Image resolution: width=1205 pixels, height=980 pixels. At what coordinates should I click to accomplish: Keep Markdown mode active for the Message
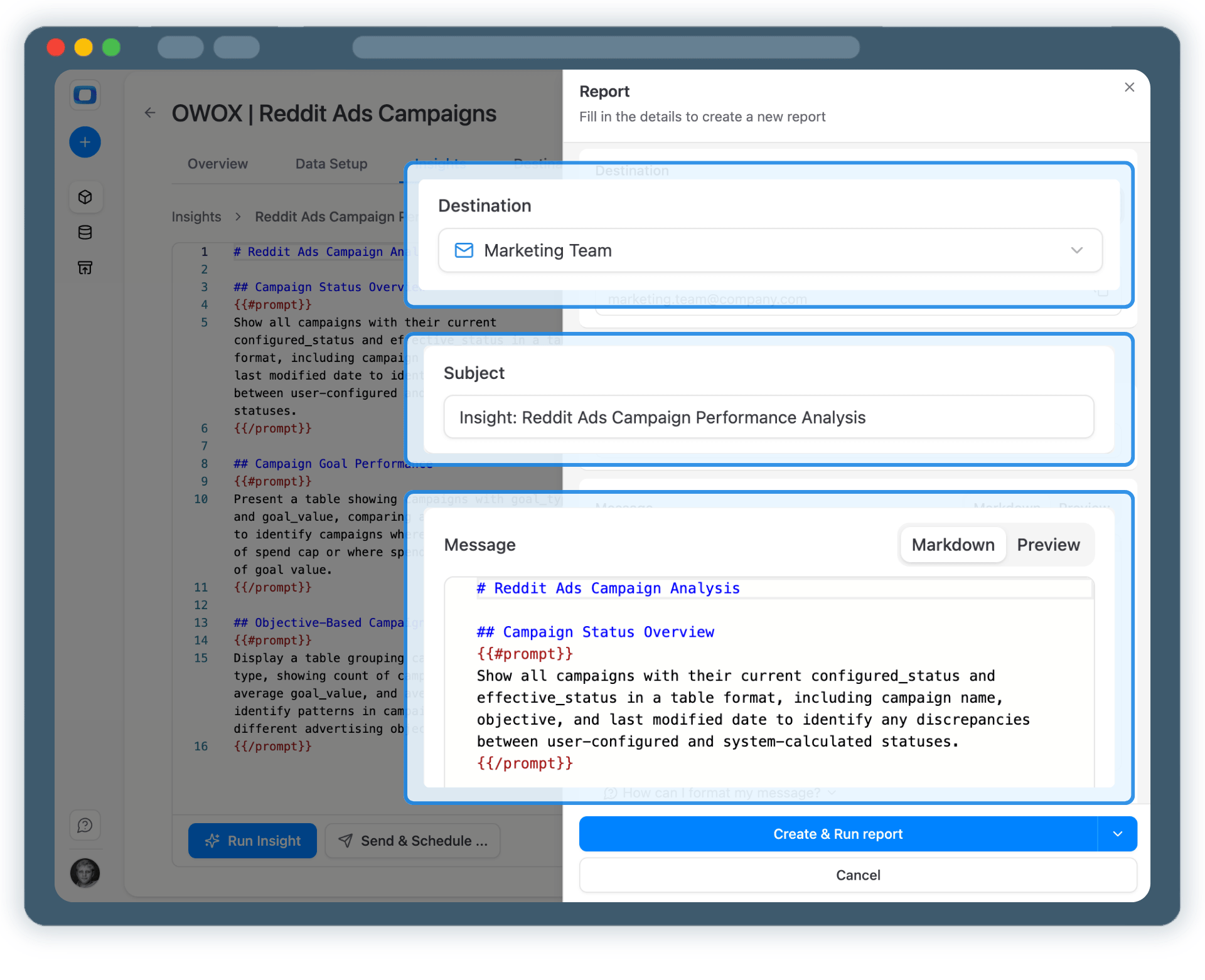[x=951, y=545]
